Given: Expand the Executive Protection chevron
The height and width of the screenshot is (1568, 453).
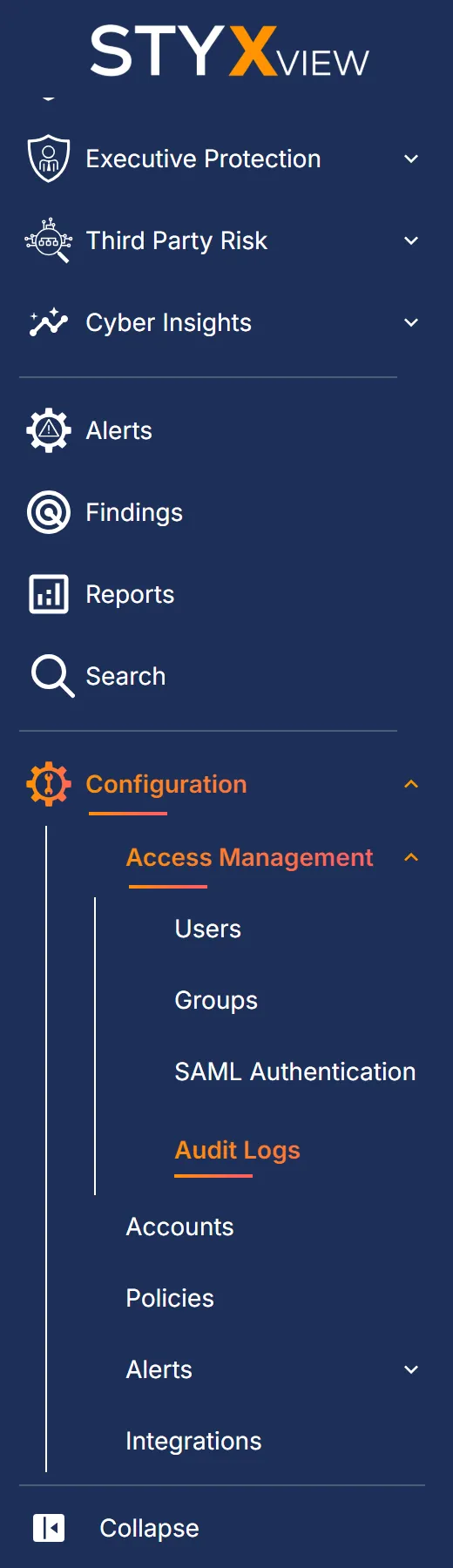Looking at the screenshot, I should pos(411,159).
